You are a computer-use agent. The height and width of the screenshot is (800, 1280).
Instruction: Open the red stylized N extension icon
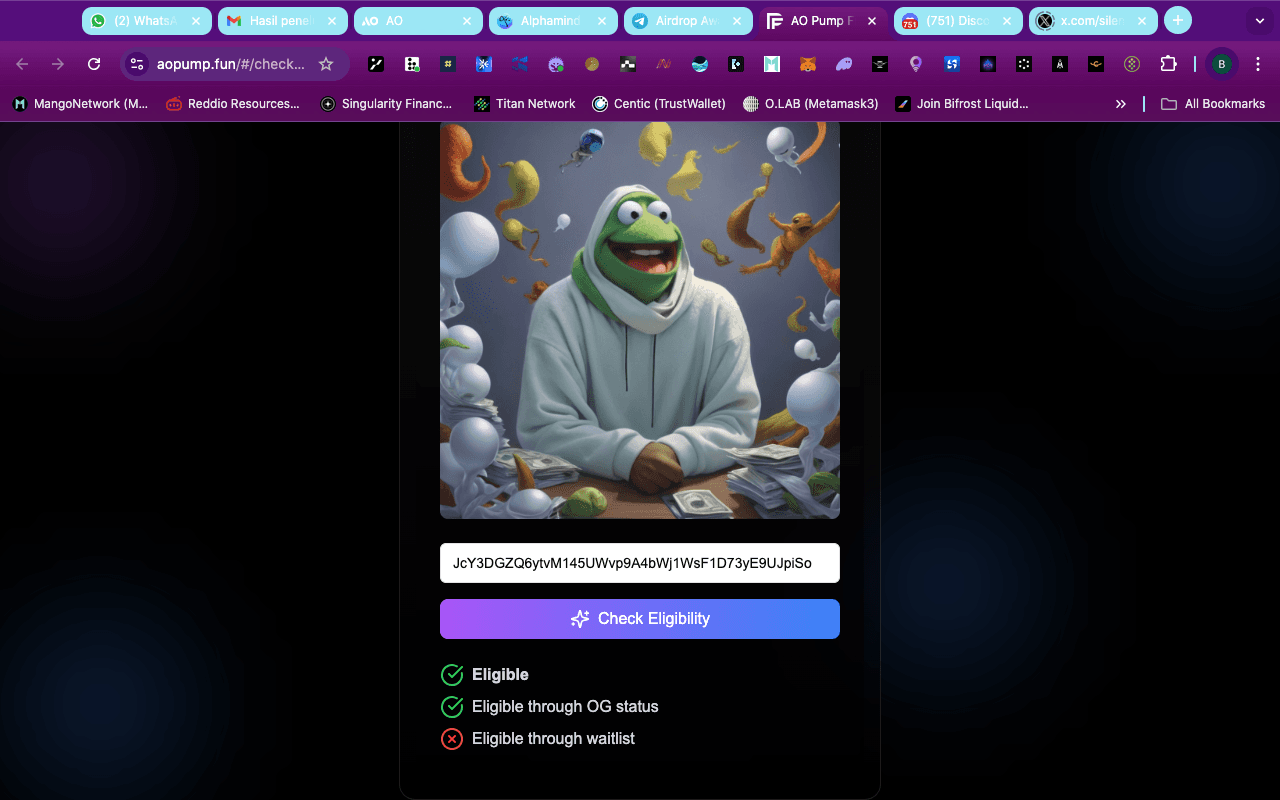pos(663,64)
